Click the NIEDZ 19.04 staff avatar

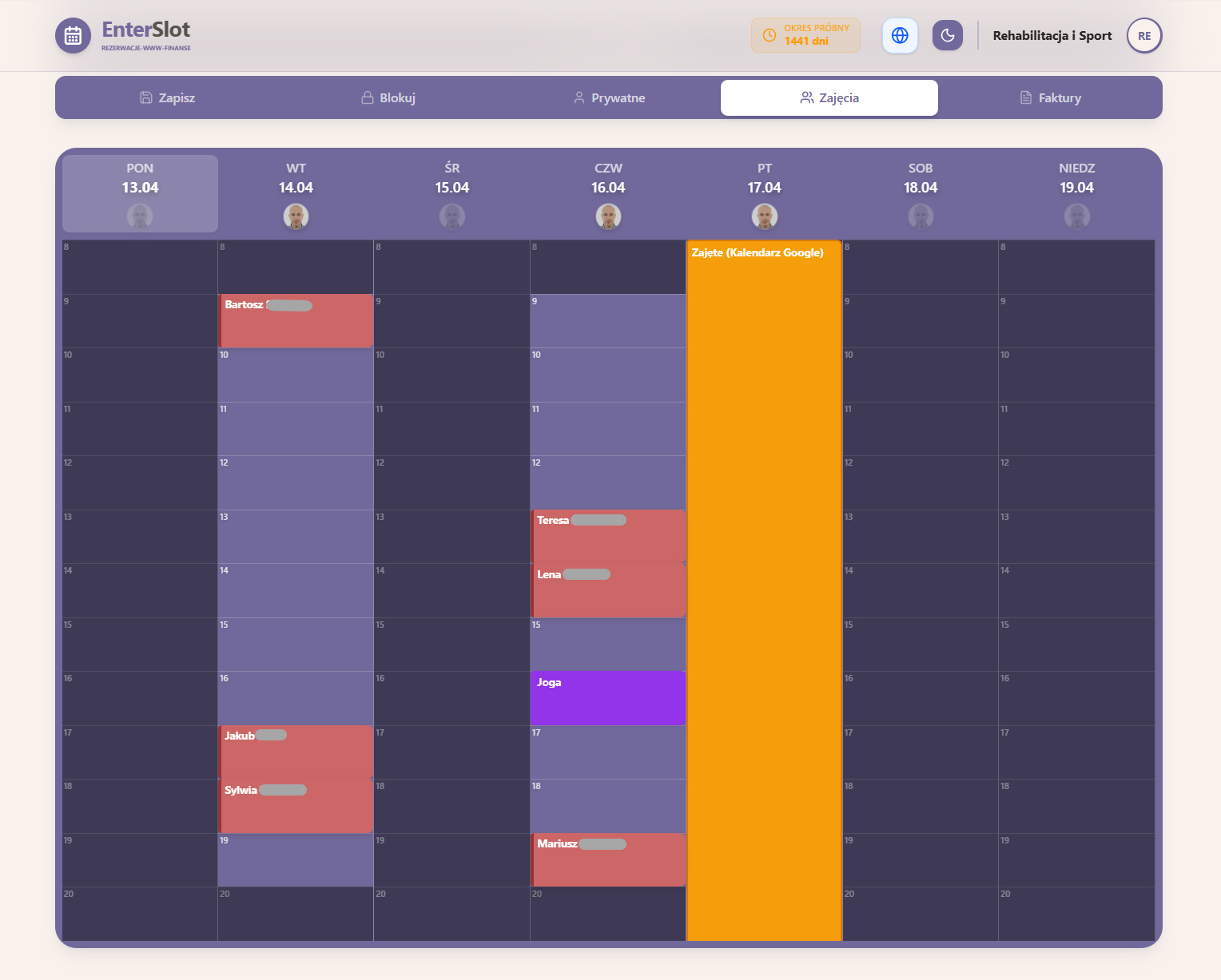pyautogui.click(x=1076, y=216)
